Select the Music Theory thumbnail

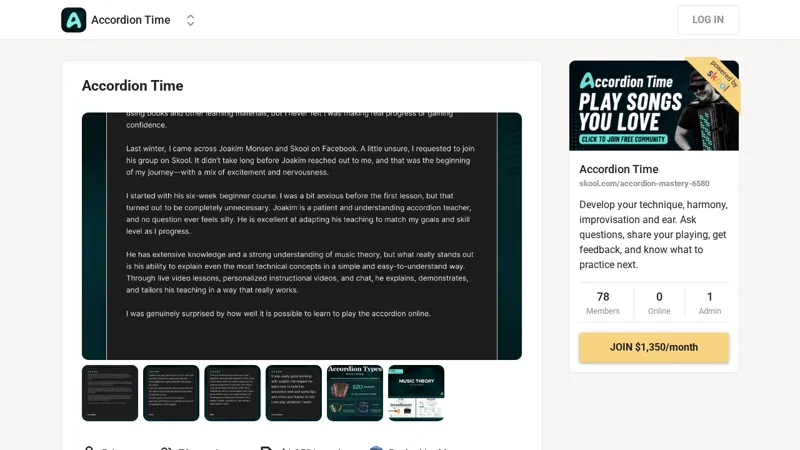coord(416,393)
